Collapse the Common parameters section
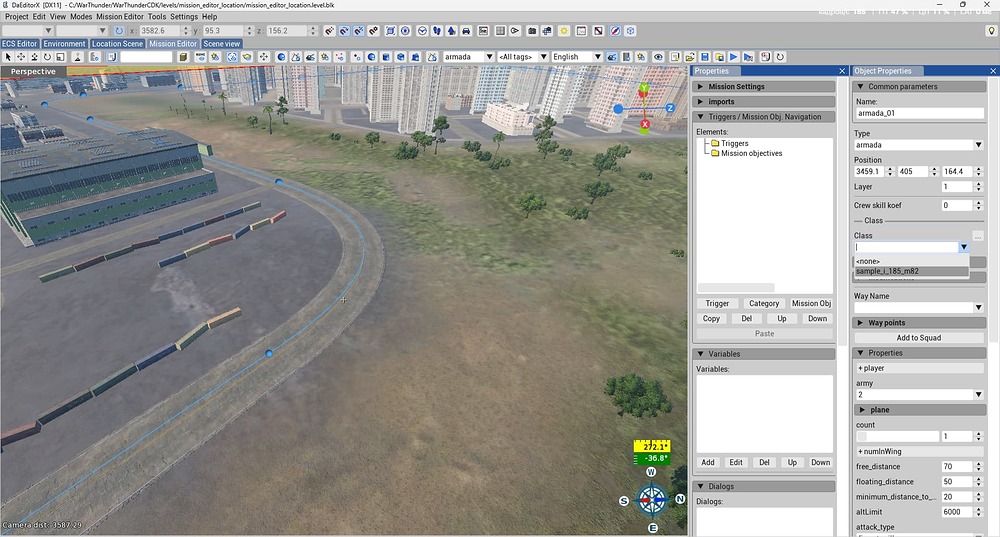The width and height of the screenshot is (1000, 537). click(919, 86)
